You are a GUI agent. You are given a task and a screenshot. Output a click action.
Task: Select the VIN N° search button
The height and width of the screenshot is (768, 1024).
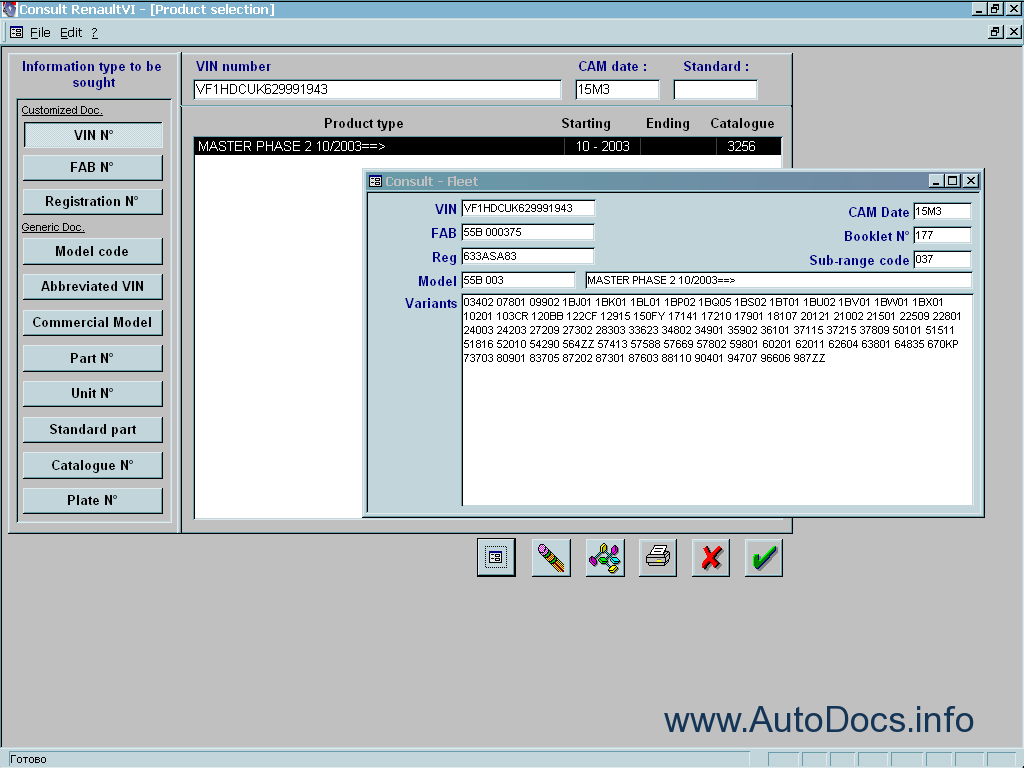[93, 135]
